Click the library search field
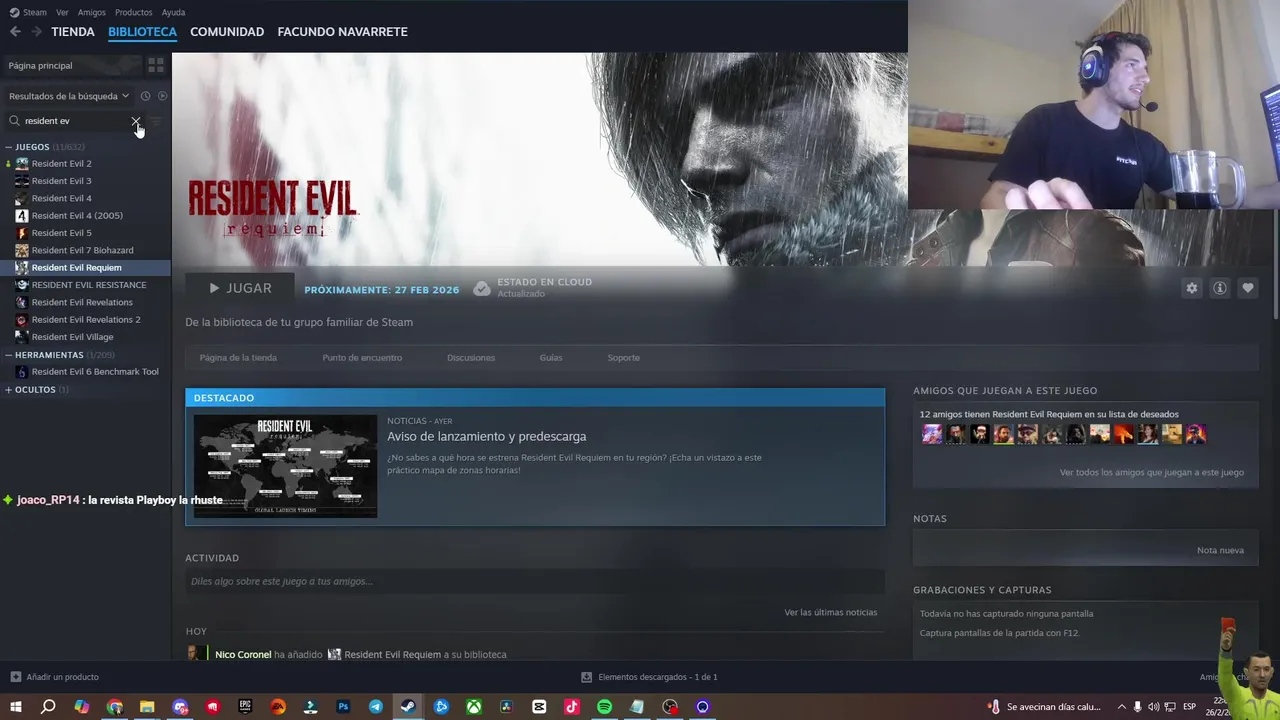 [x=75, y=121]
